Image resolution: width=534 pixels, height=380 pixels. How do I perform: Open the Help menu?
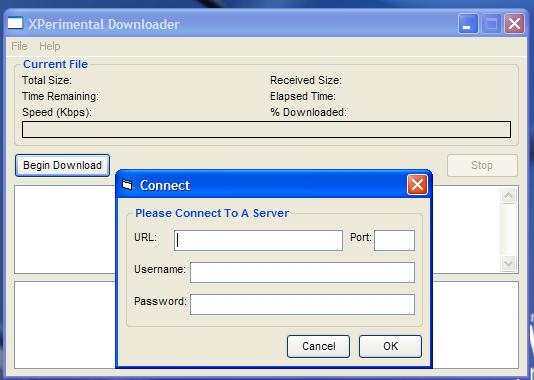click(x=50, y=46)
